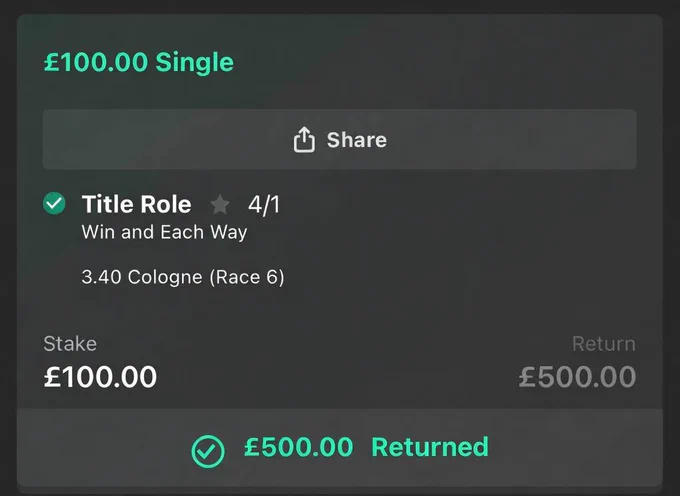Click the circled checkmark beside £500.00 Returned
This screenshot has width=680, height=496.
coord(208,451)
